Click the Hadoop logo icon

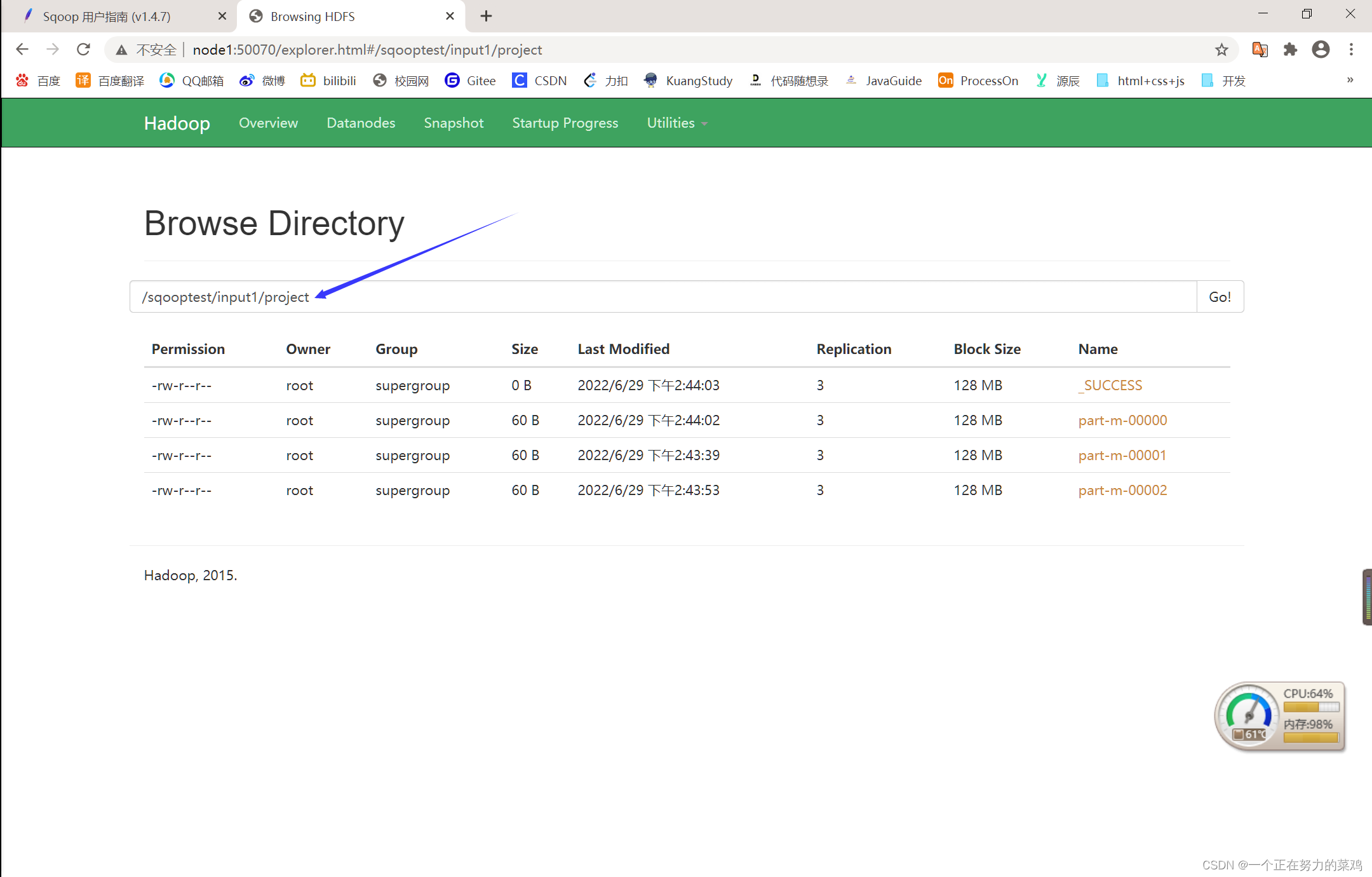pyautogui.click(x=176, y=122)
